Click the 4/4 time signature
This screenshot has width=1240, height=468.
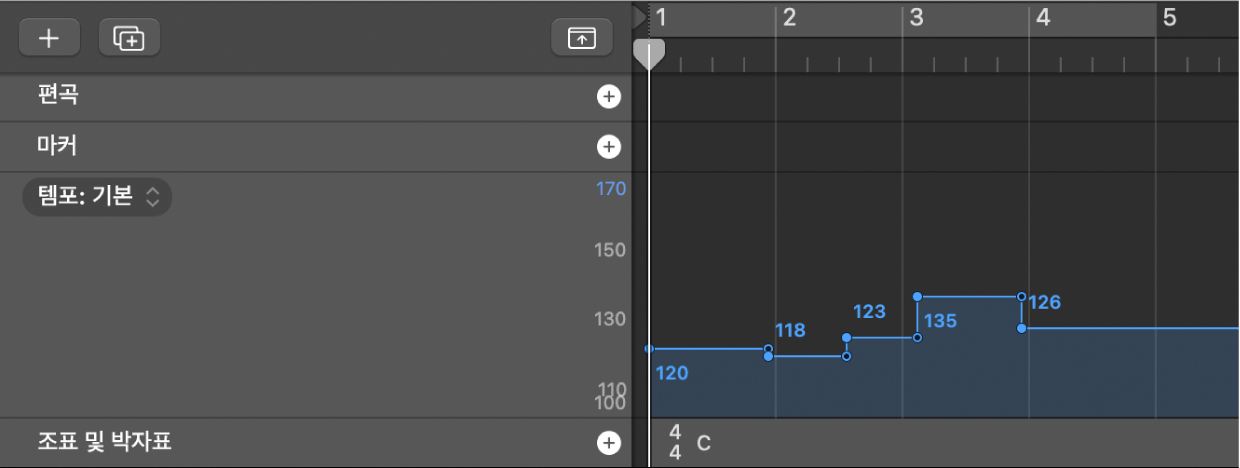(675, 441)
